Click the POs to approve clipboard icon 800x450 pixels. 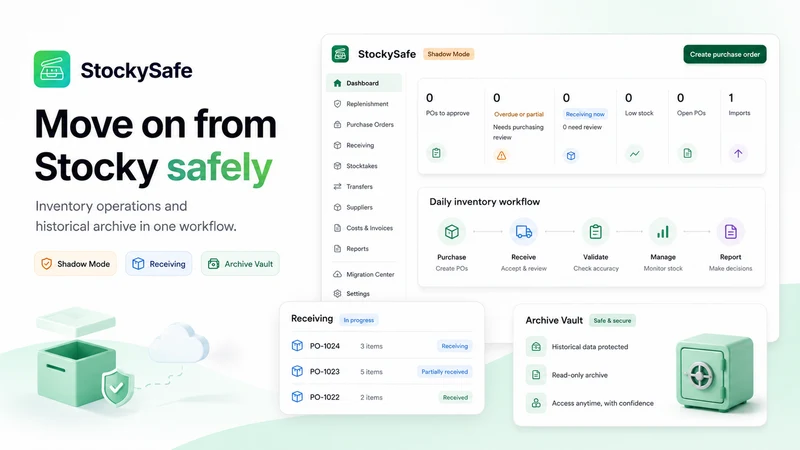436,153
